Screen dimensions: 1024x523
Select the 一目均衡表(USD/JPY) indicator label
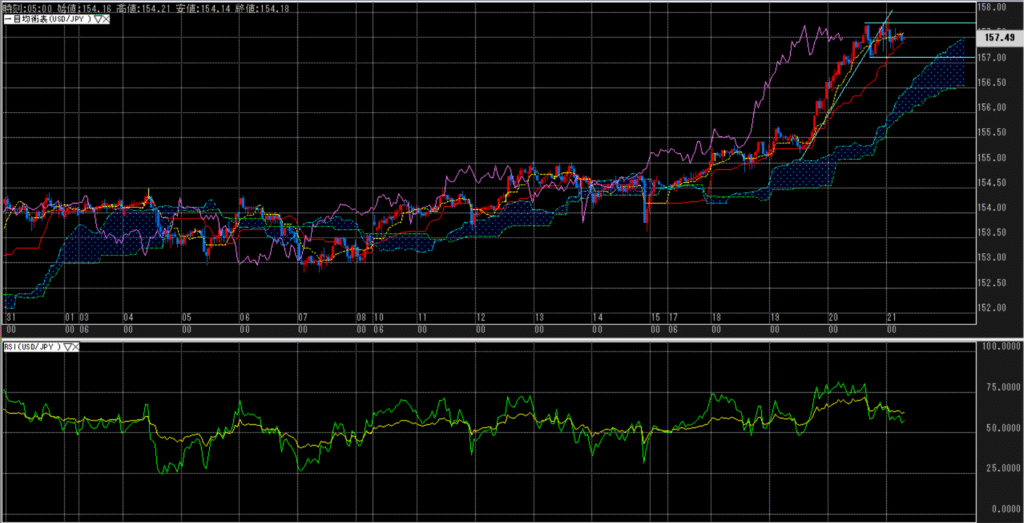45,19
